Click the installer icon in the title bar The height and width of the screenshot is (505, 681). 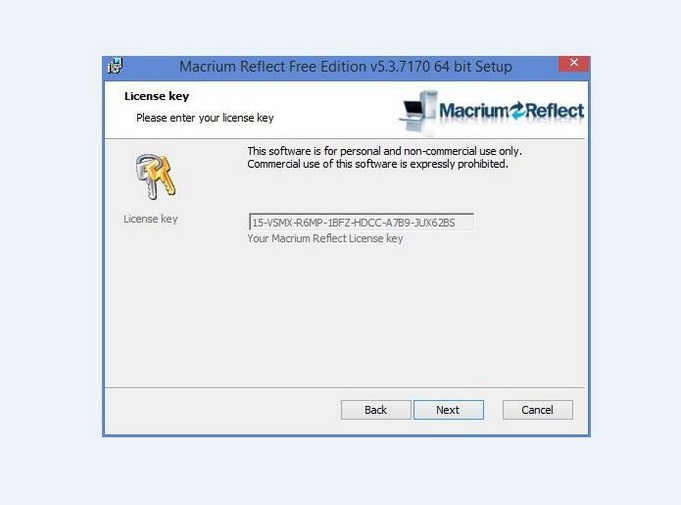[x=115, y=66]
